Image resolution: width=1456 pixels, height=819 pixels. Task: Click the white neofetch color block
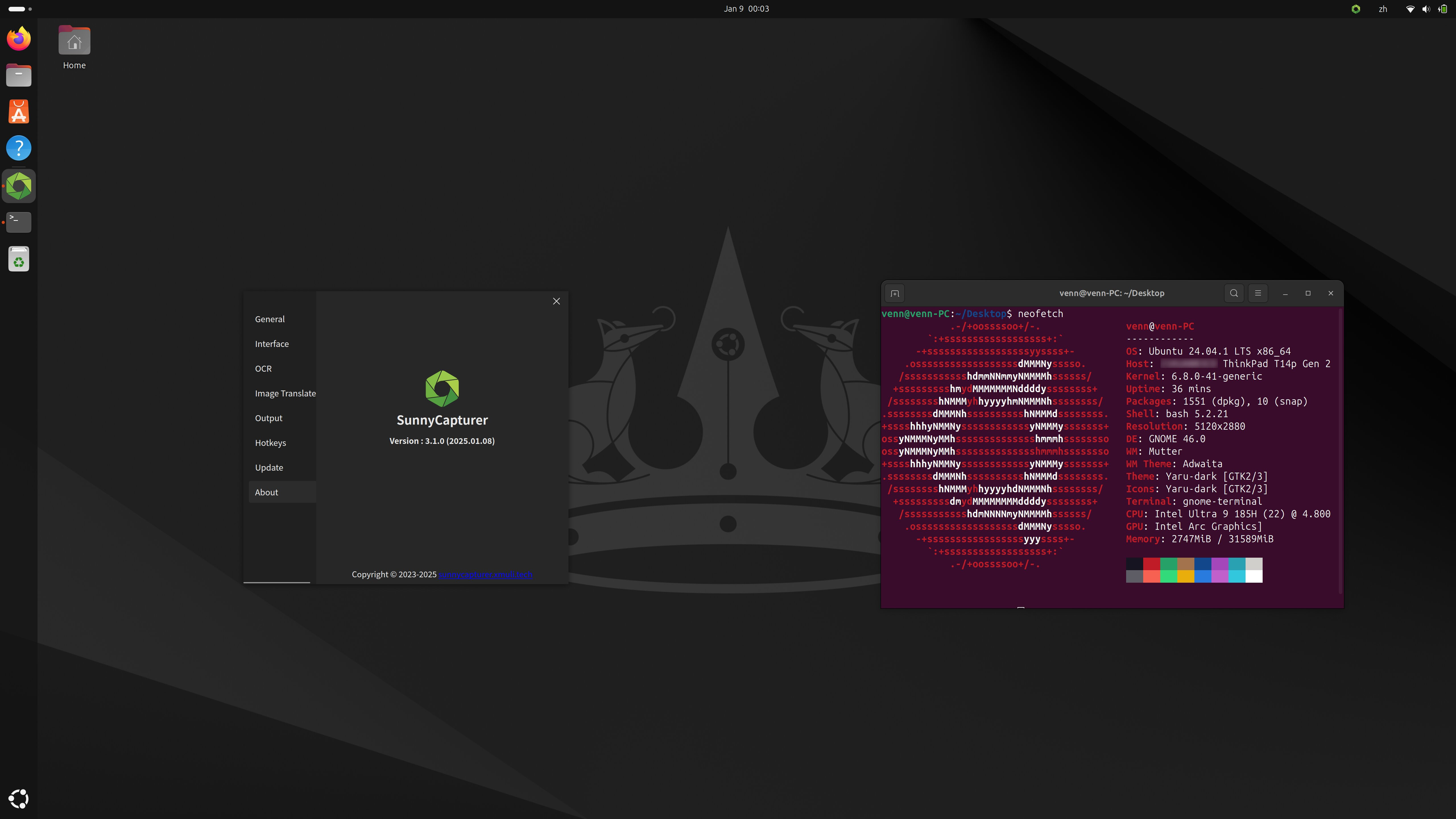pyautogui.click(x=1254, y=576)
